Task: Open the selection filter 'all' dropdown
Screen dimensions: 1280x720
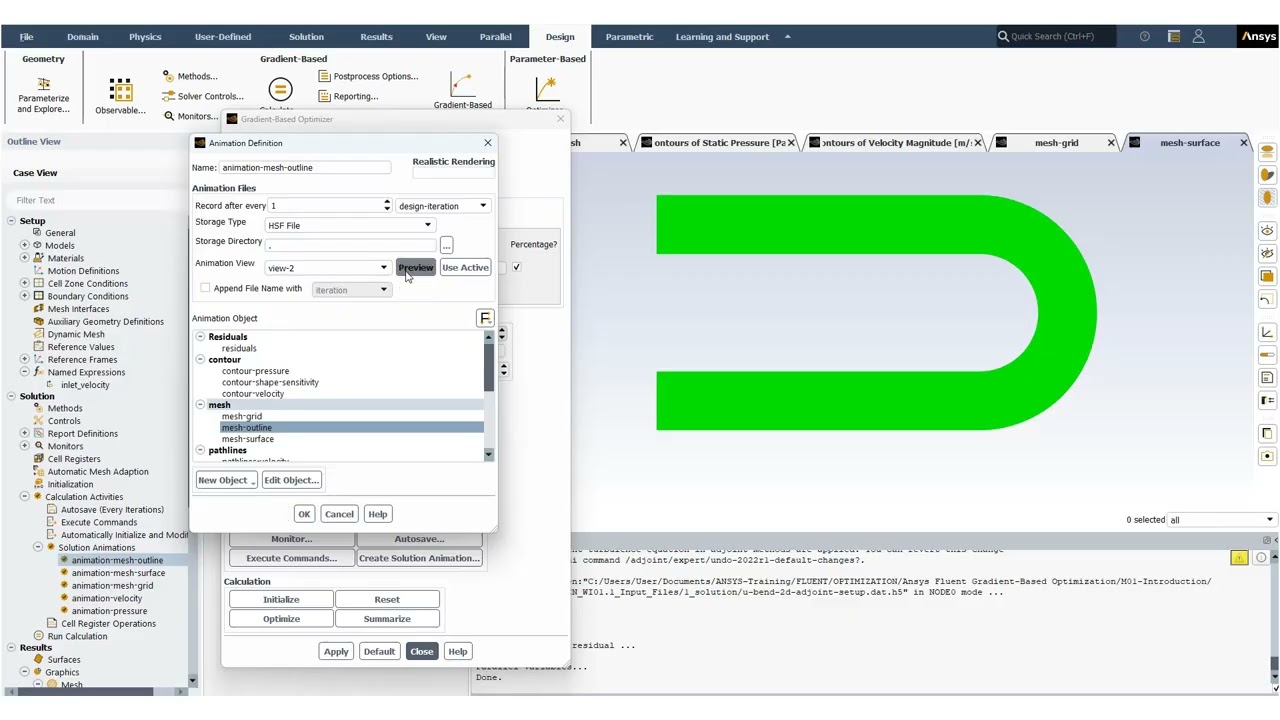Action: pos(1222,520)
